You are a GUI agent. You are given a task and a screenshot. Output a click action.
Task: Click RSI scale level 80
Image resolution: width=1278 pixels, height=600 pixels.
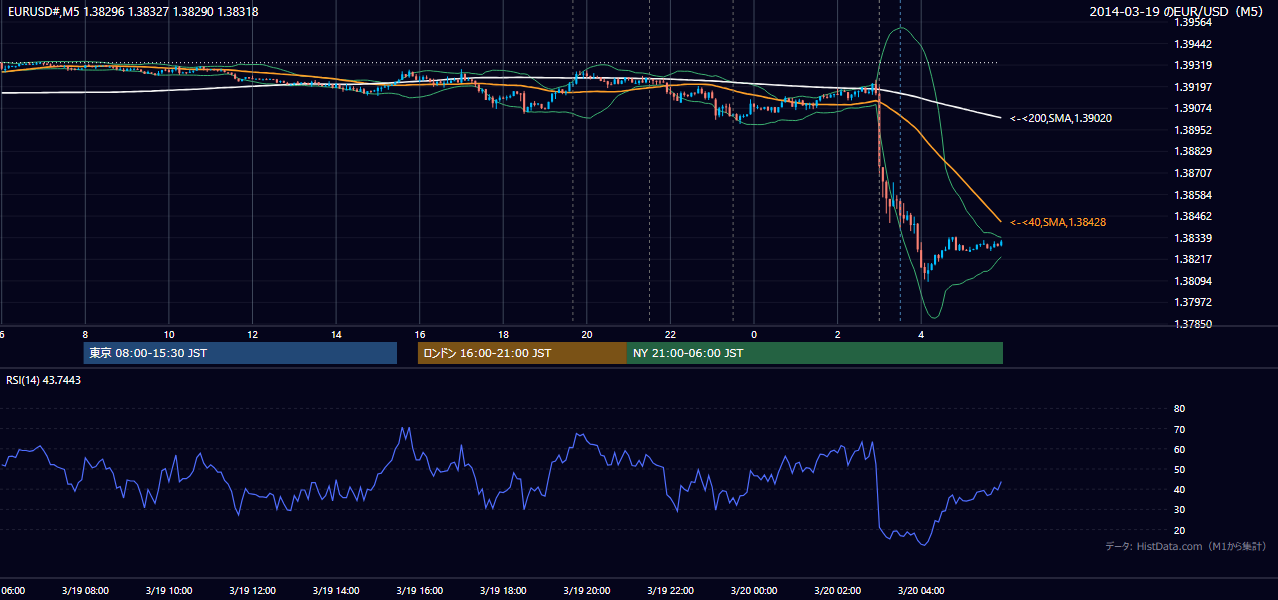coord(1179,409)
